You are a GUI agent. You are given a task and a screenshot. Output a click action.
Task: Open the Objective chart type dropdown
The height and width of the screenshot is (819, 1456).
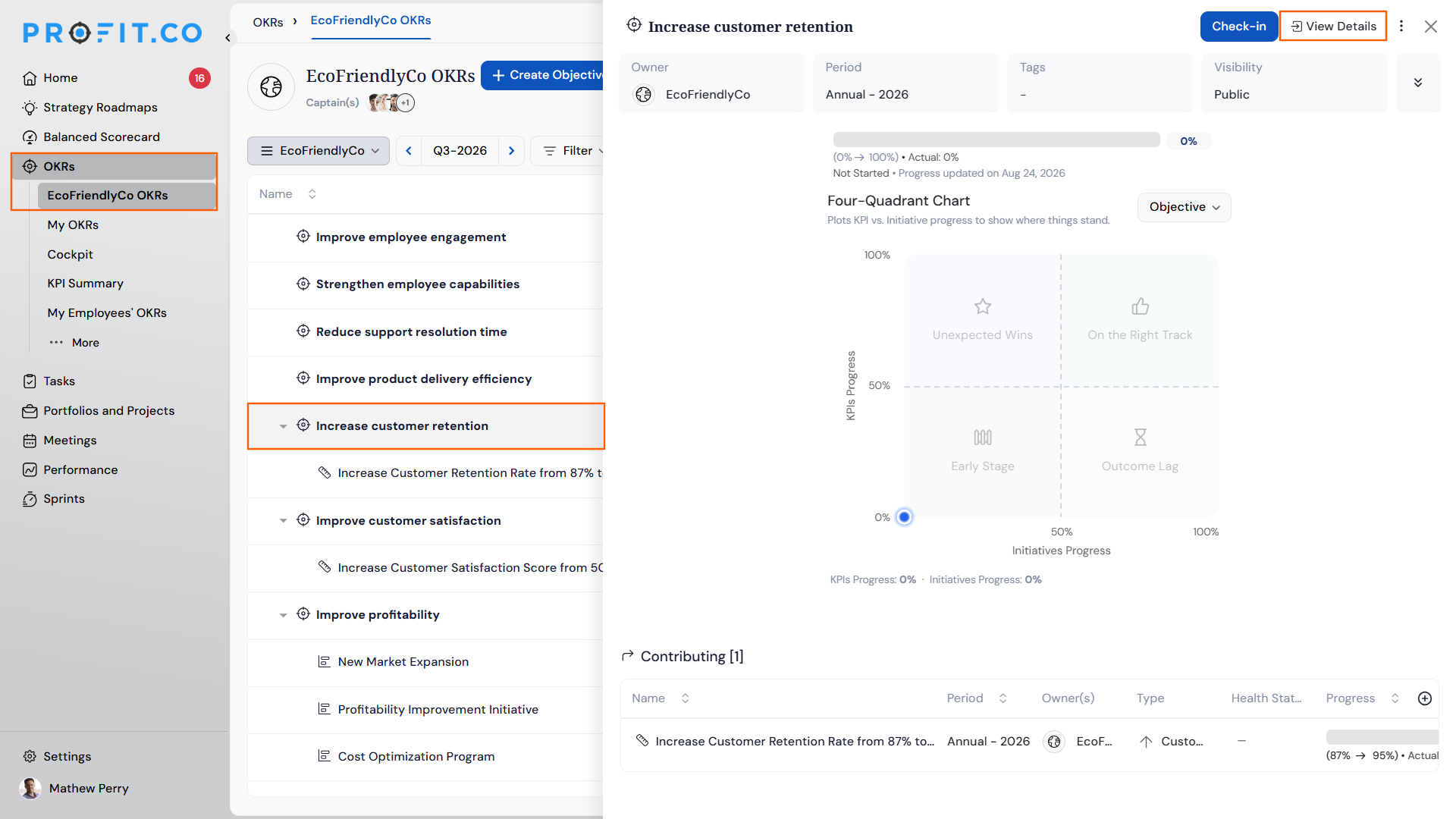[1184, 207]
